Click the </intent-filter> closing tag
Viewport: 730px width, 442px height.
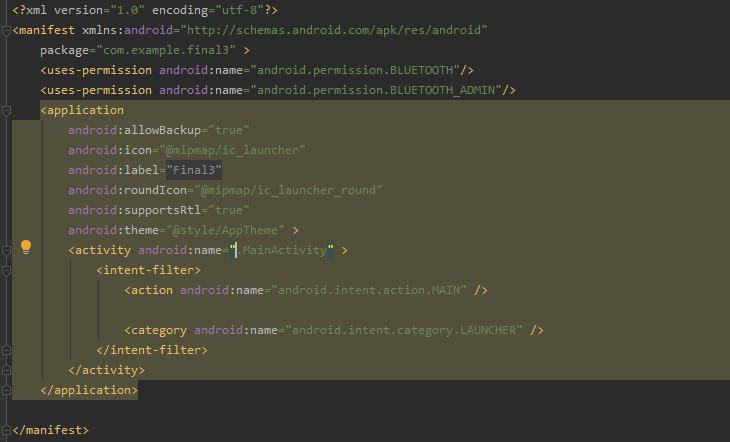(x=152, y=350)
